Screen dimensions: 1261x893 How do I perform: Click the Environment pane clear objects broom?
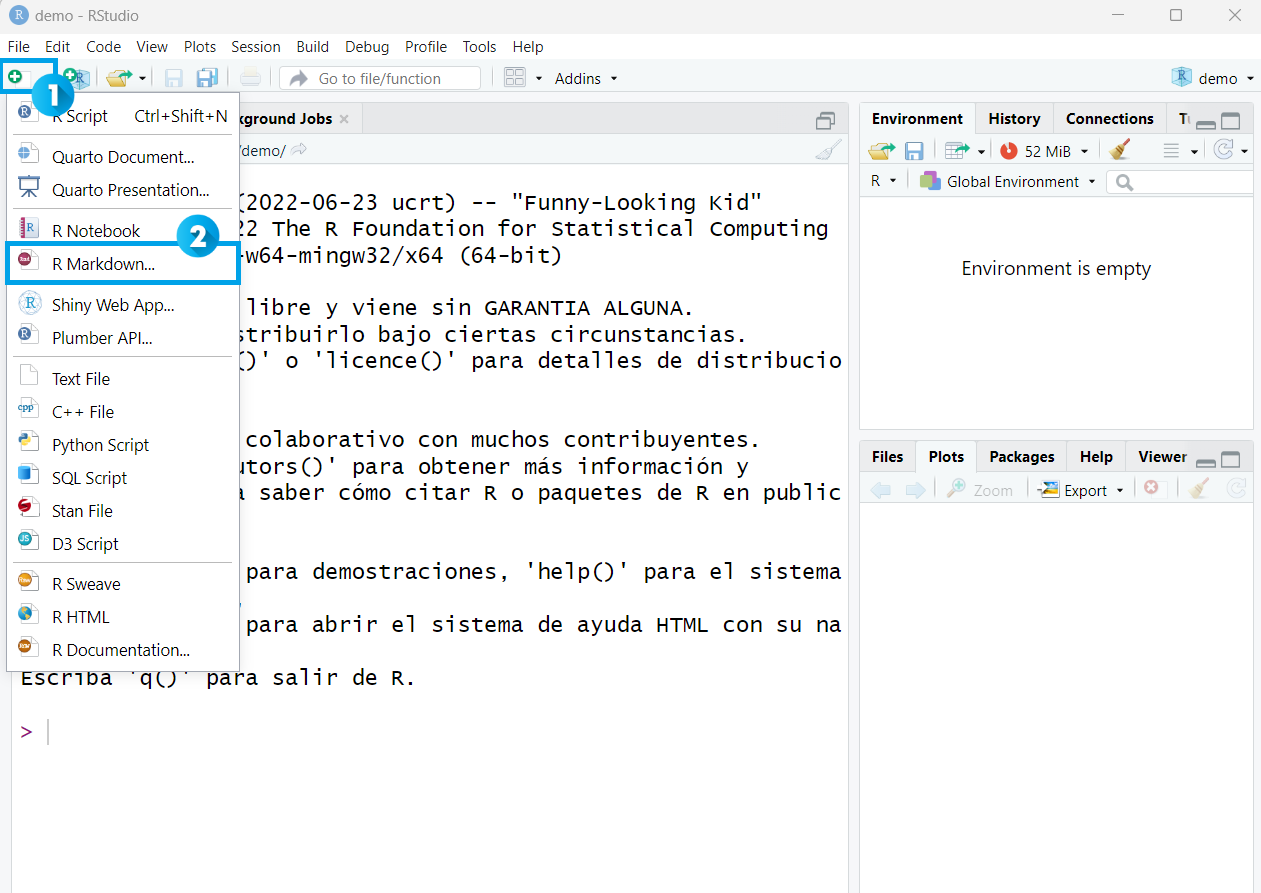[1119, 150]
